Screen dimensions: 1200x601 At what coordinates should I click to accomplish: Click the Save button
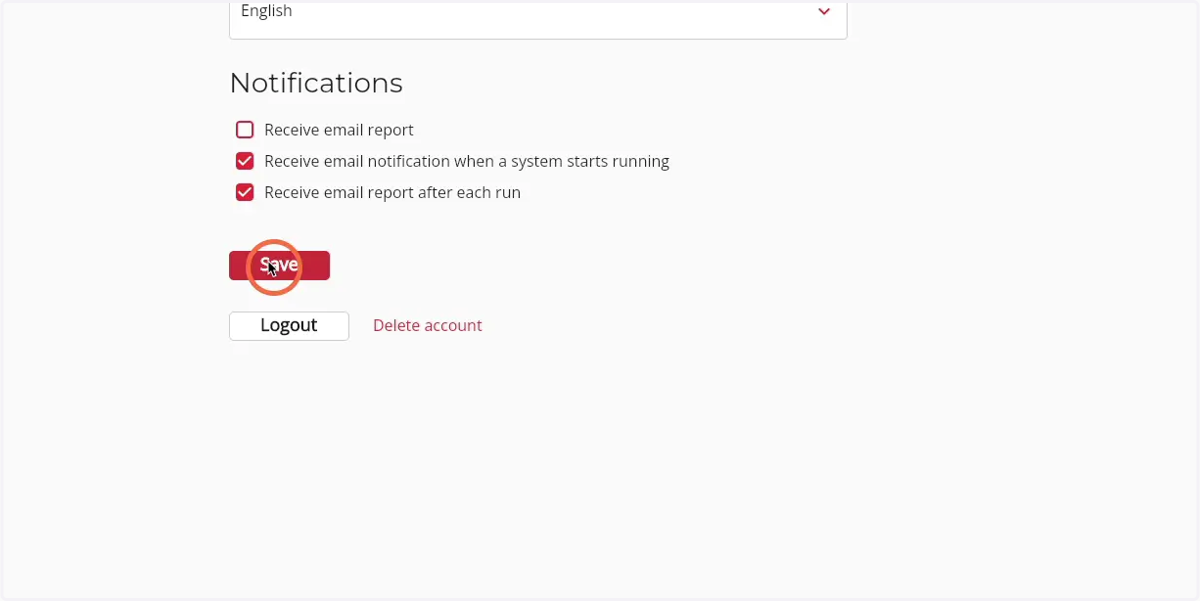click(x=279, y=265)
